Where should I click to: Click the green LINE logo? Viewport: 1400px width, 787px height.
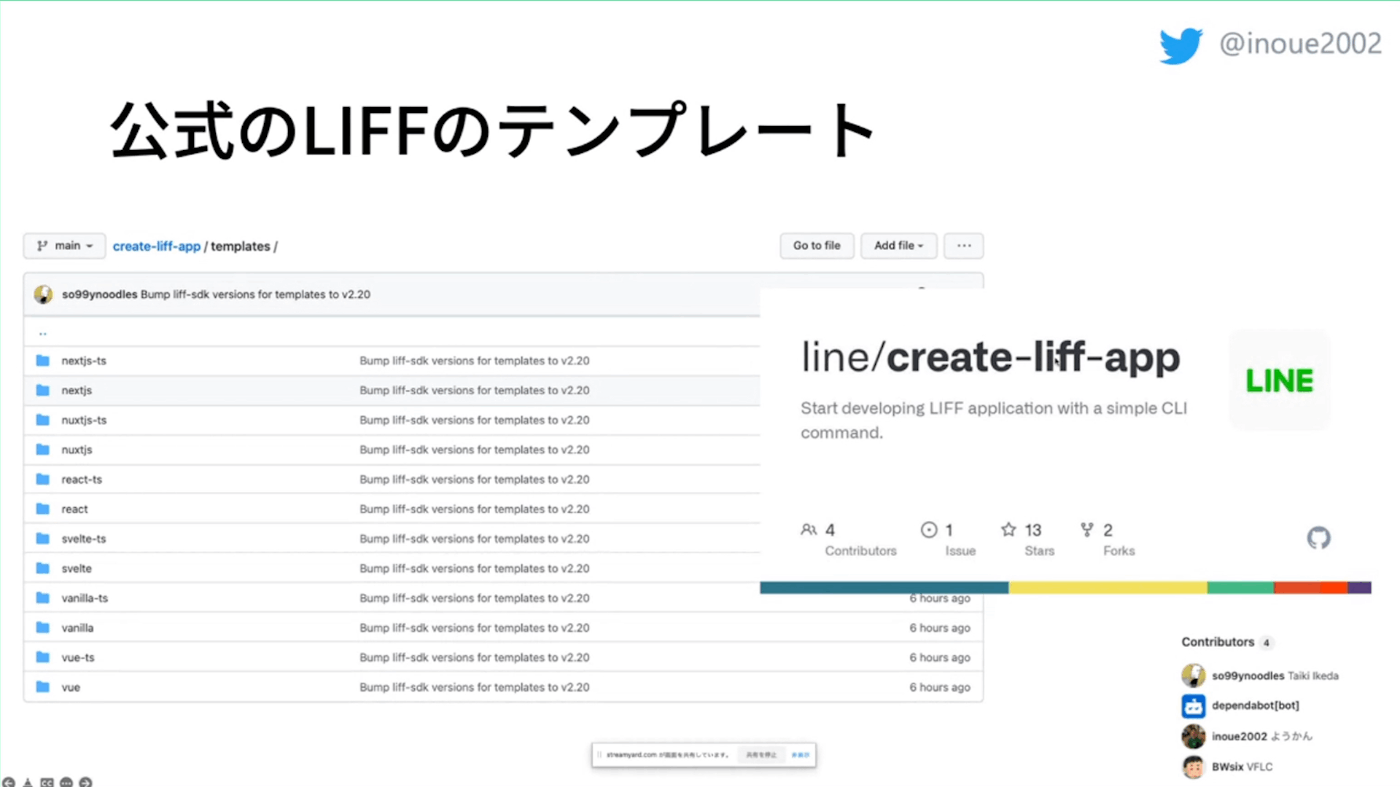point(1280,380)
